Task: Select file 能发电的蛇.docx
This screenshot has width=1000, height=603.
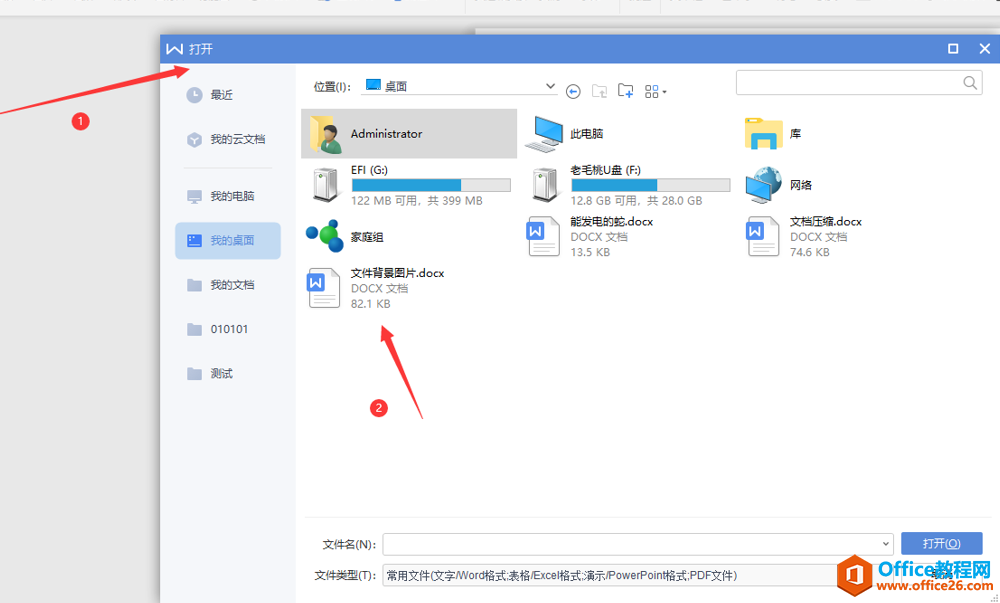Action: click(x=590, y=237)
